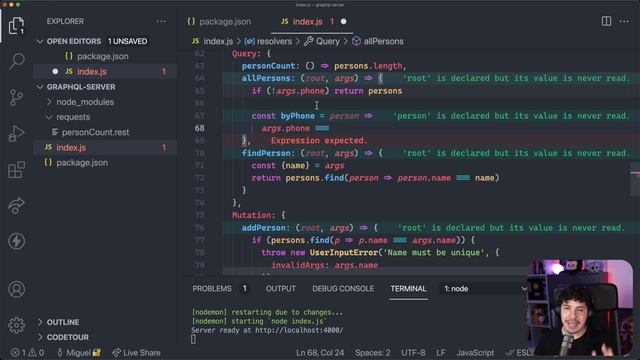
Task: Click the resolvers breadcrumb item
Action: tap(274, 41)
